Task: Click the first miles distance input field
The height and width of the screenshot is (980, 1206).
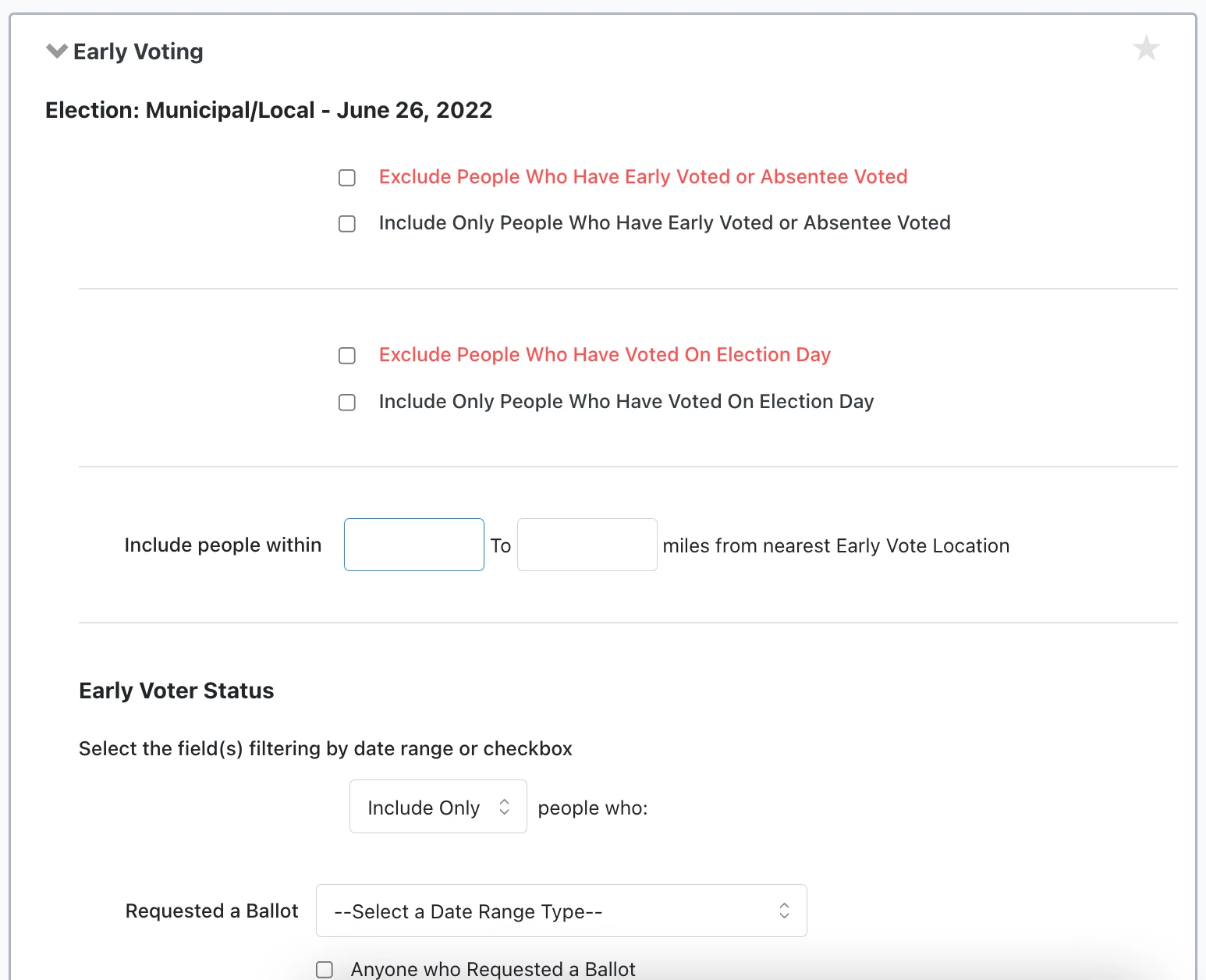Action: pyautogui.click(x=413, y=544)
